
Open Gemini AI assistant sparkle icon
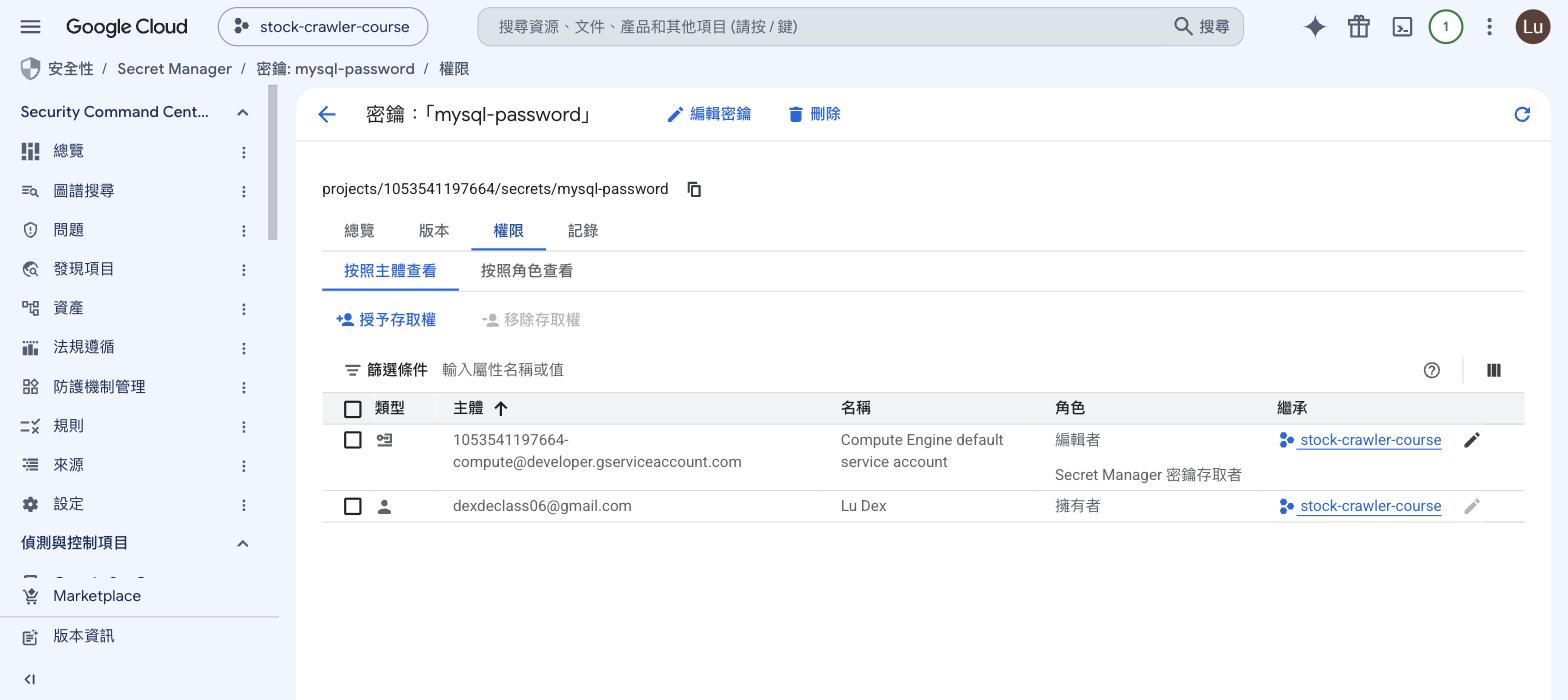(1315, 27)
